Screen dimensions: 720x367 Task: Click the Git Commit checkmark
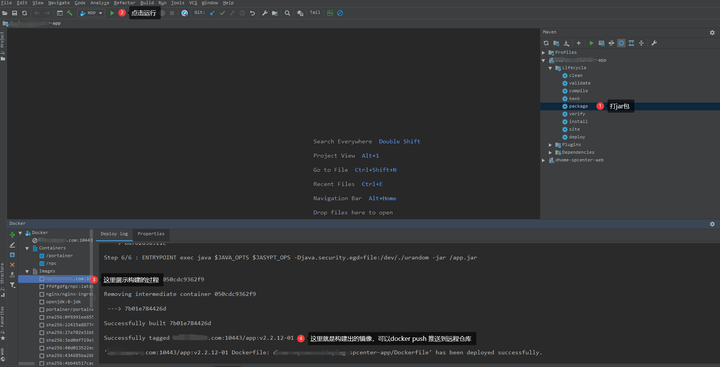(x=222, y=13)
